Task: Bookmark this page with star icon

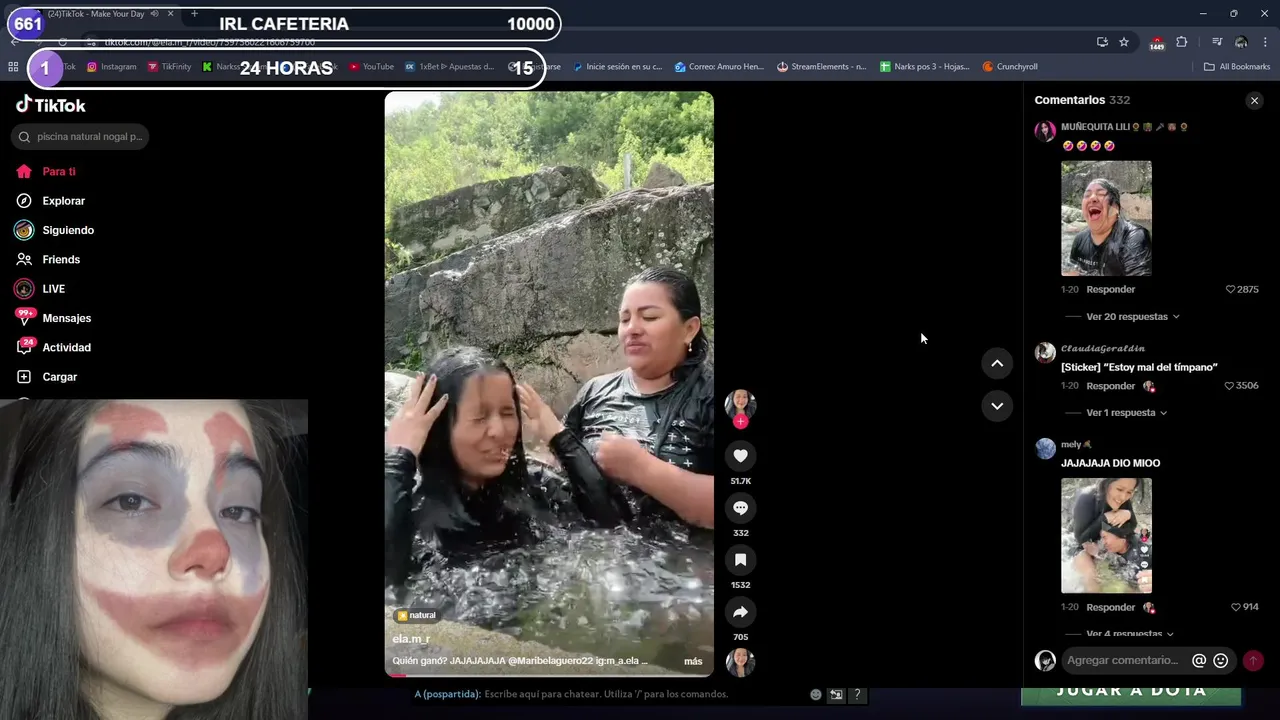Action: [x=1124, y=42]
